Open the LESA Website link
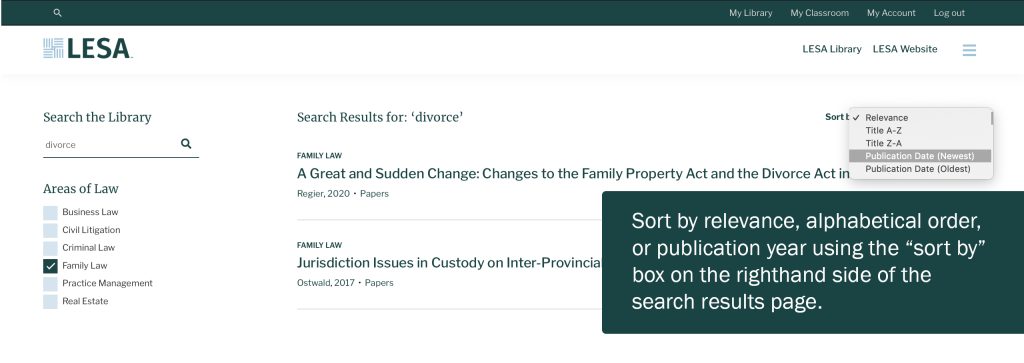Screen dimensions: 1024x363 (x=904, y=49)
